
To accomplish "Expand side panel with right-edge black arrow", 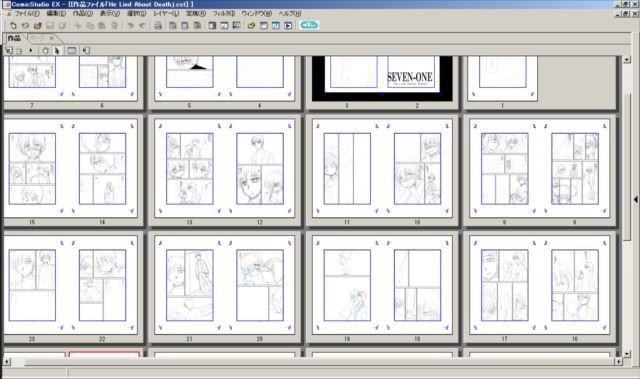I will (636, 199).
